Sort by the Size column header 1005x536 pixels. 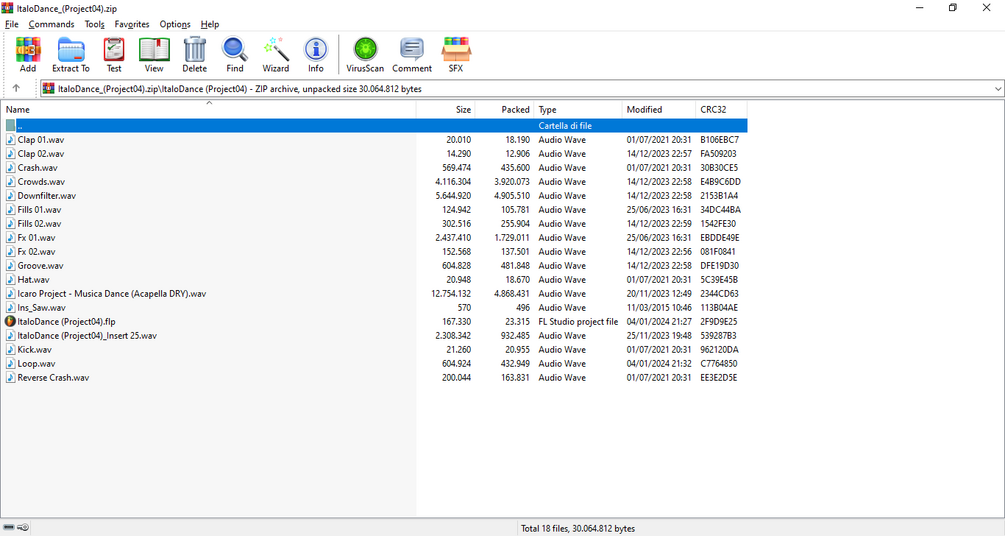pyautogui.click(x=445, y=110)
